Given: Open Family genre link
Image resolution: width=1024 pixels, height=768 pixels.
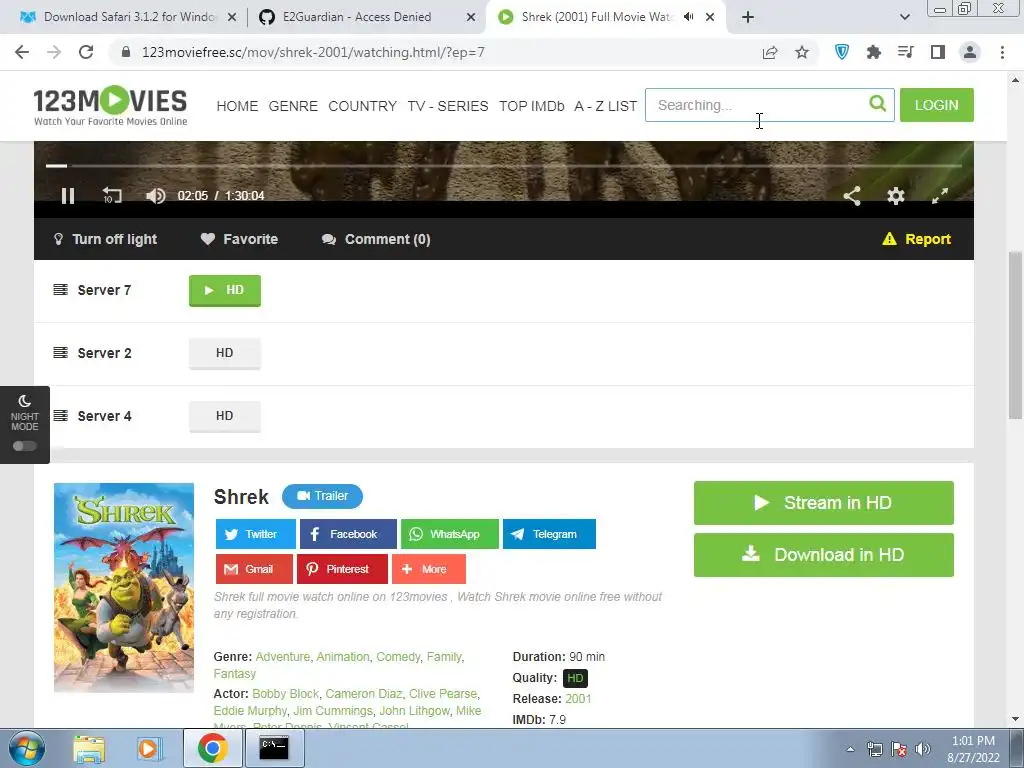Looking at the screenshot, I should 444,656.
